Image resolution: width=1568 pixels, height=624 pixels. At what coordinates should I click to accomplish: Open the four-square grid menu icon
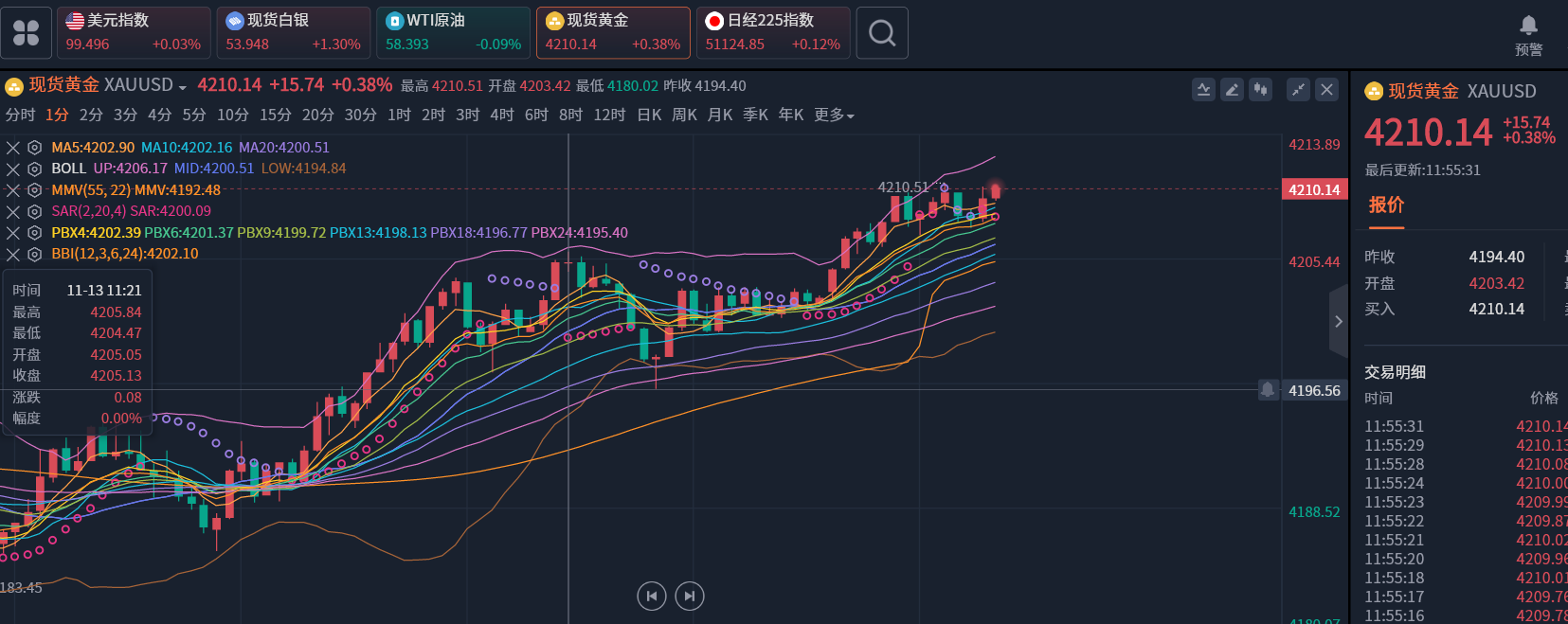[x=27, y=33]
